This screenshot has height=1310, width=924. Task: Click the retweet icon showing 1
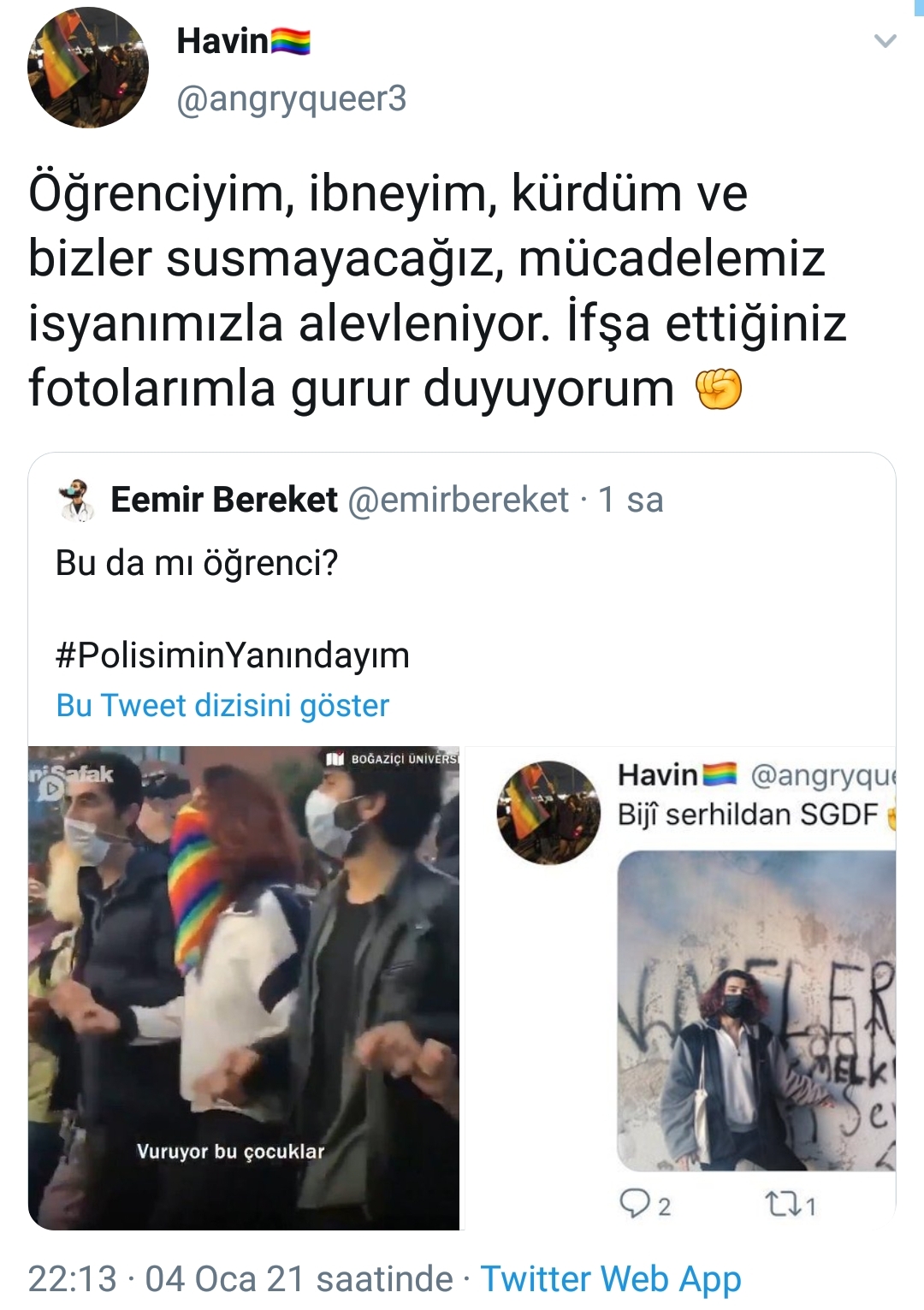coord(791,1205)
